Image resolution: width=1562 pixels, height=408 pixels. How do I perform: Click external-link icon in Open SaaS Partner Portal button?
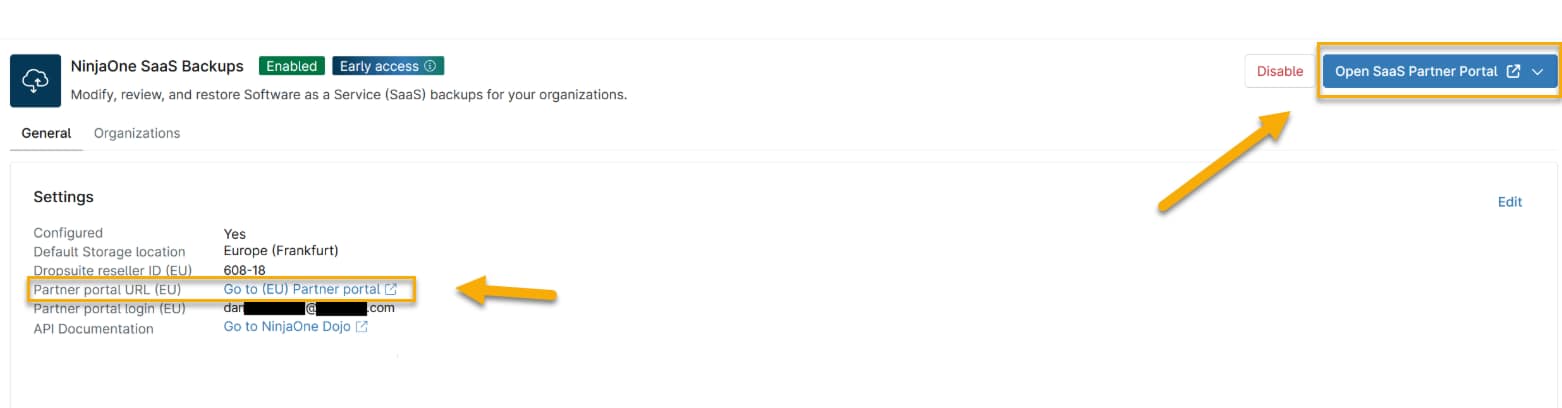tap(1514, 72)
